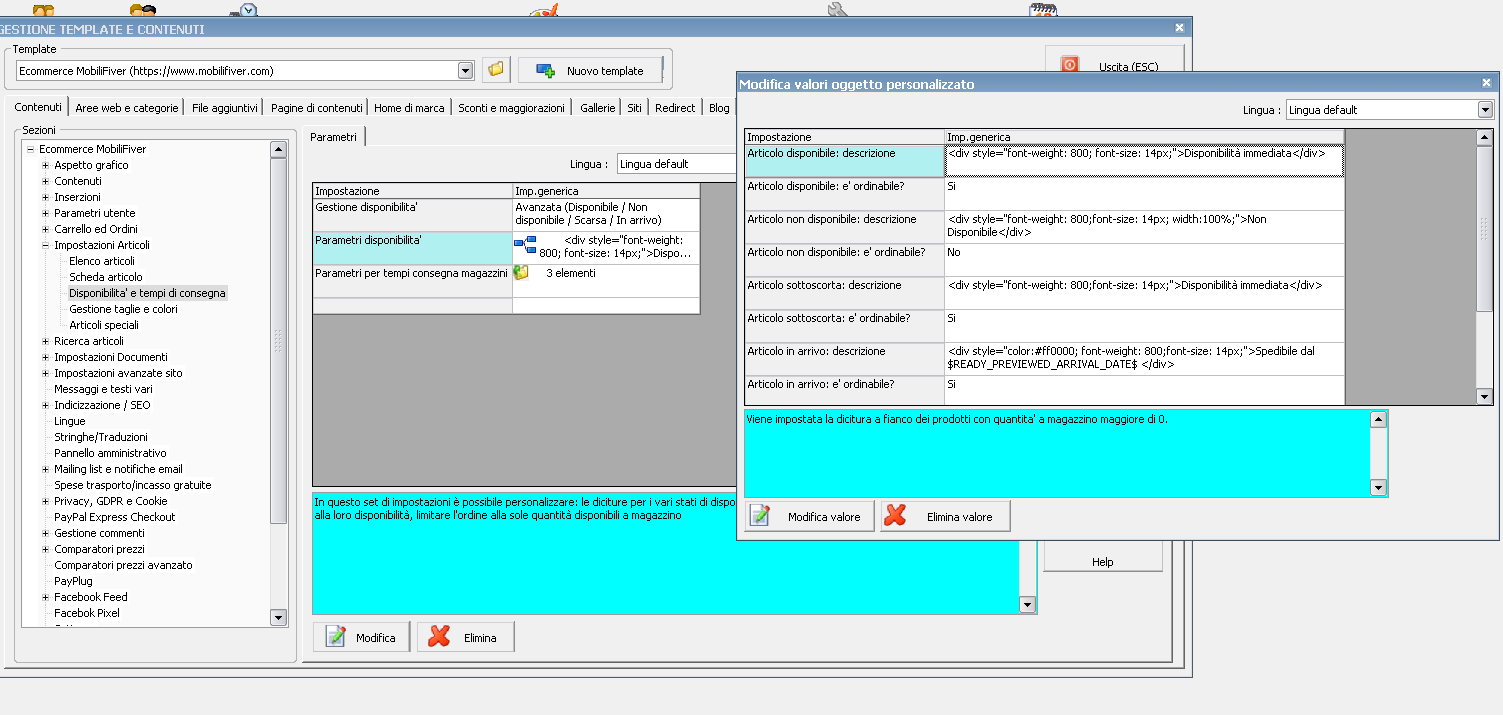
Task: Select Scheda articolo in the tree
Action: tap(106, 277)
